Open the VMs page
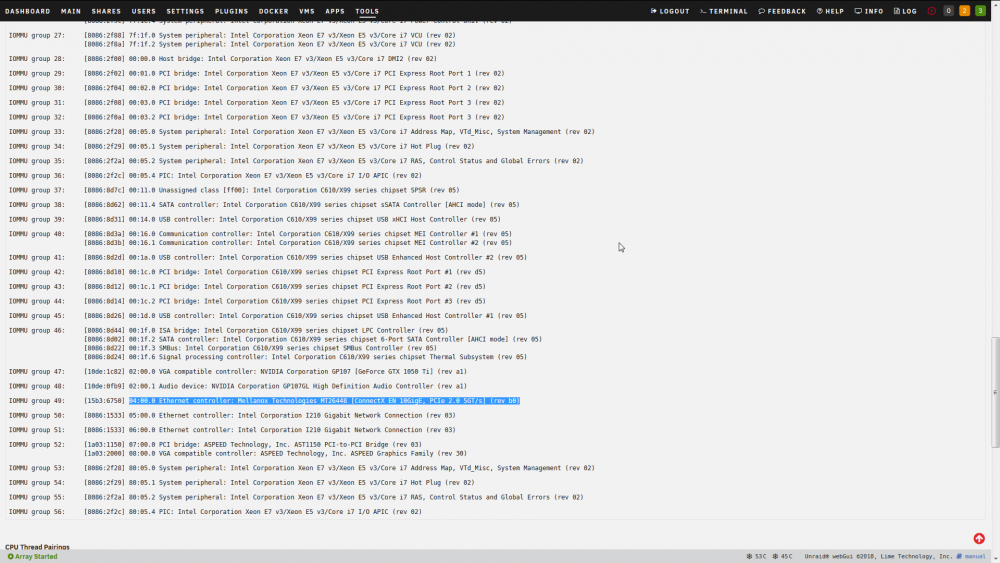Screen dimensions: 1000x563 [x=307, y=11]
